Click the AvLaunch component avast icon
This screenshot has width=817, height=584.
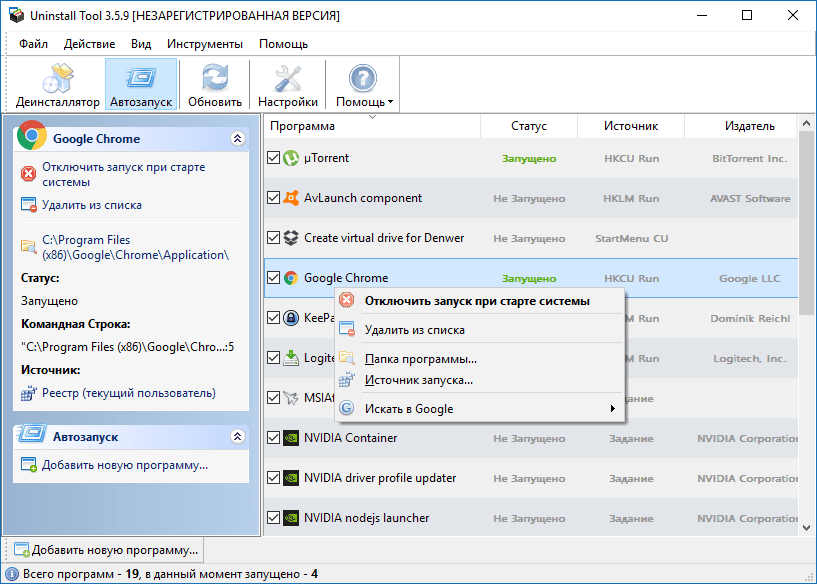click(291, 198)
